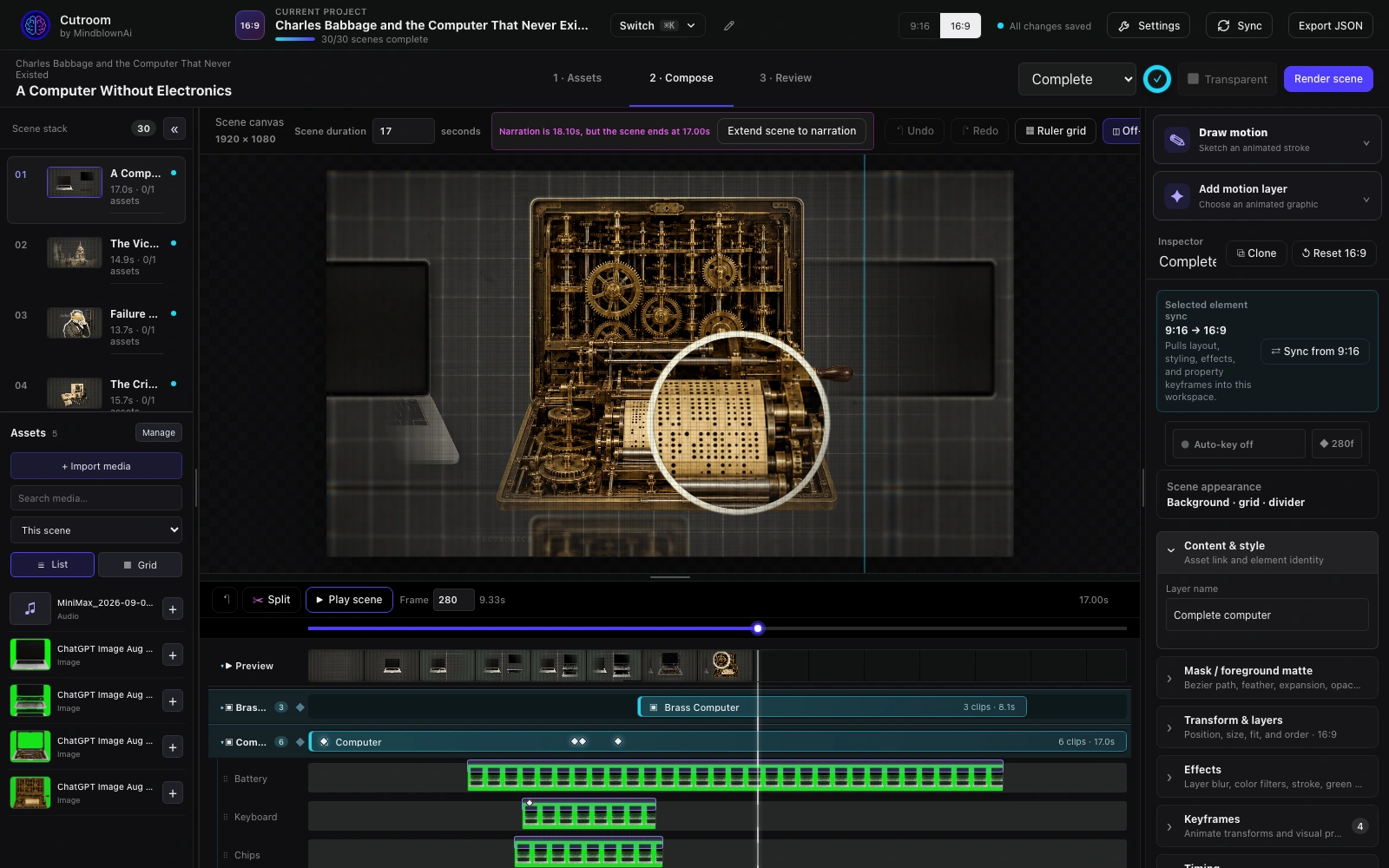
Task: Expand Mask / foreground matte section
Action: click(x=1267, y=678)
